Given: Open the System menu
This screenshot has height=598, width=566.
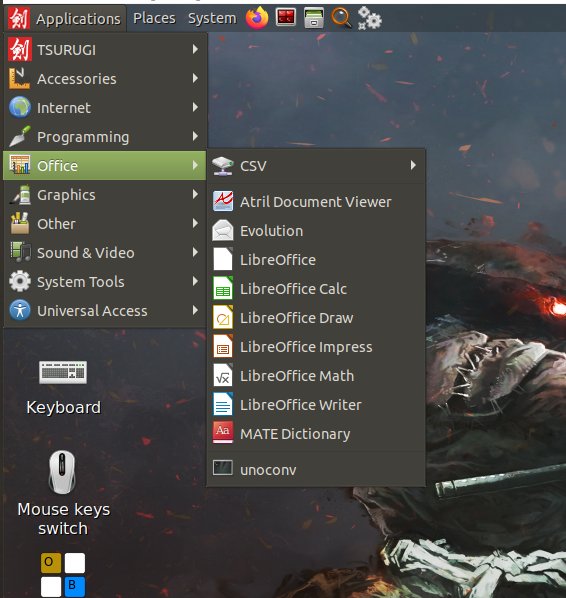Looking at the screenshot, I should point(212,18).
